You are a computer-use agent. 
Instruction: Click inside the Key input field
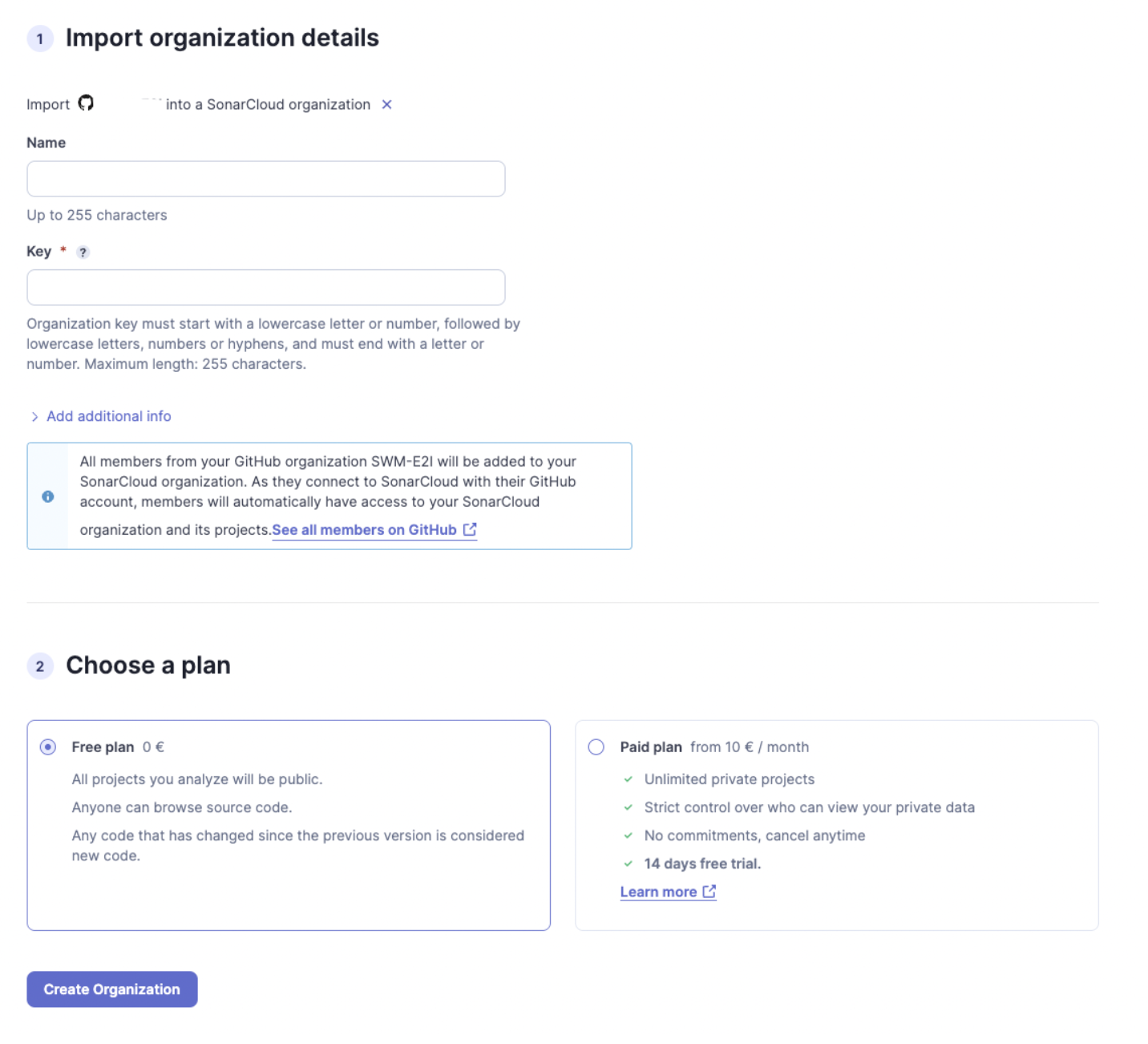click(x=265, y=287)
